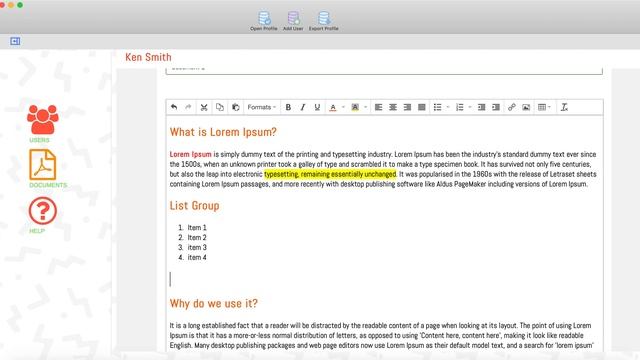Viewport: 640px width, 360px height.
Task: Click the Insert link chain icon
Action: [x=511, y=107]
